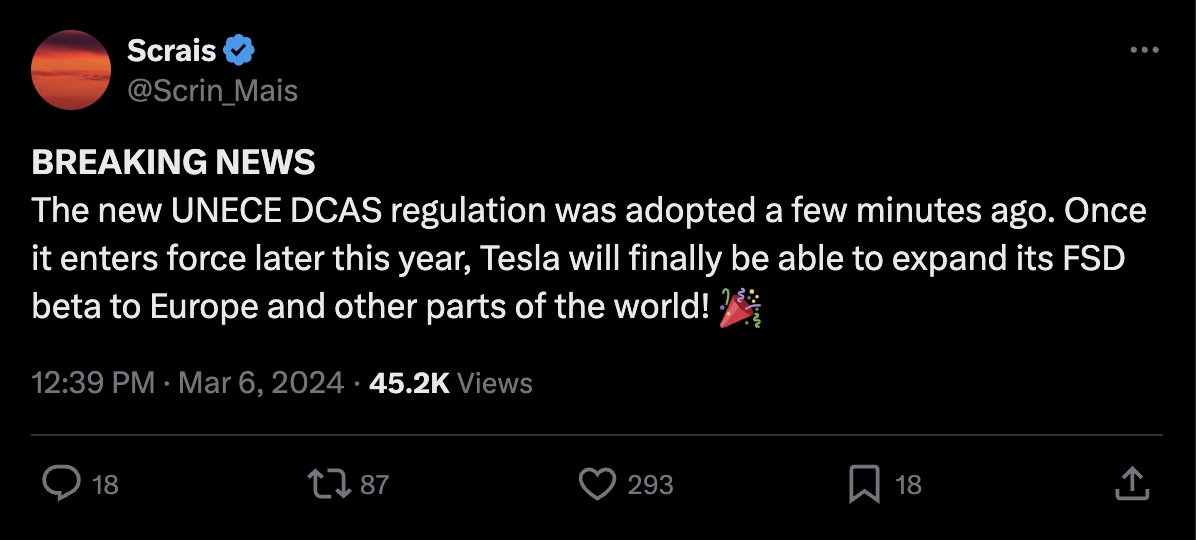
Task: Like the tweet with the heart icon
Action: [x=597, y=485]
